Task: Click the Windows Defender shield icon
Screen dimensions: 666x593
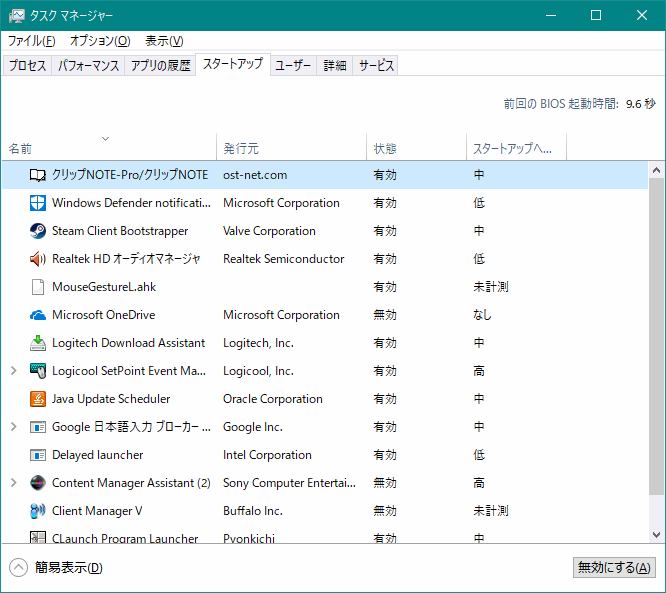Action: click(38, 203)
